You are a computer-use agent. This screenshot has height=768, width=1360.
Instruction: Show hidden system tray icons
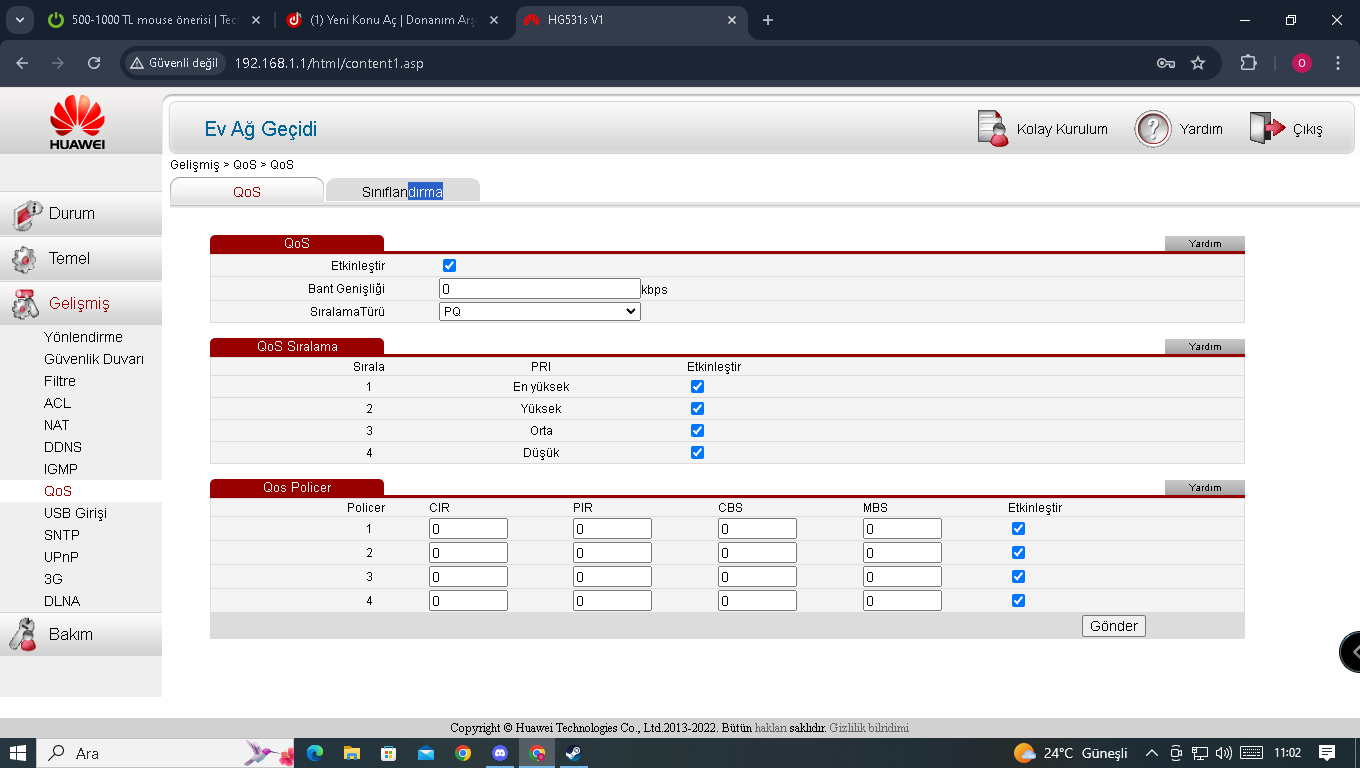tap(1151, 753)
